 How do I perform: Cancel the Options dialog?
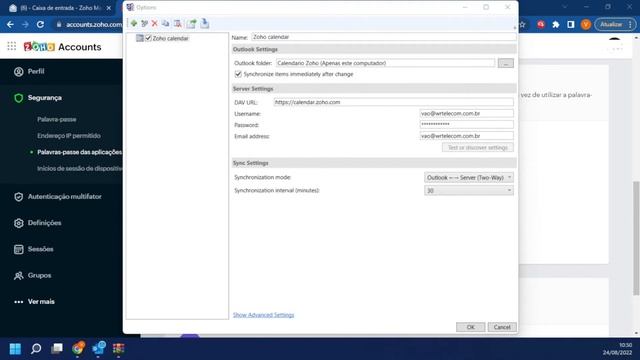click(502, 327)
